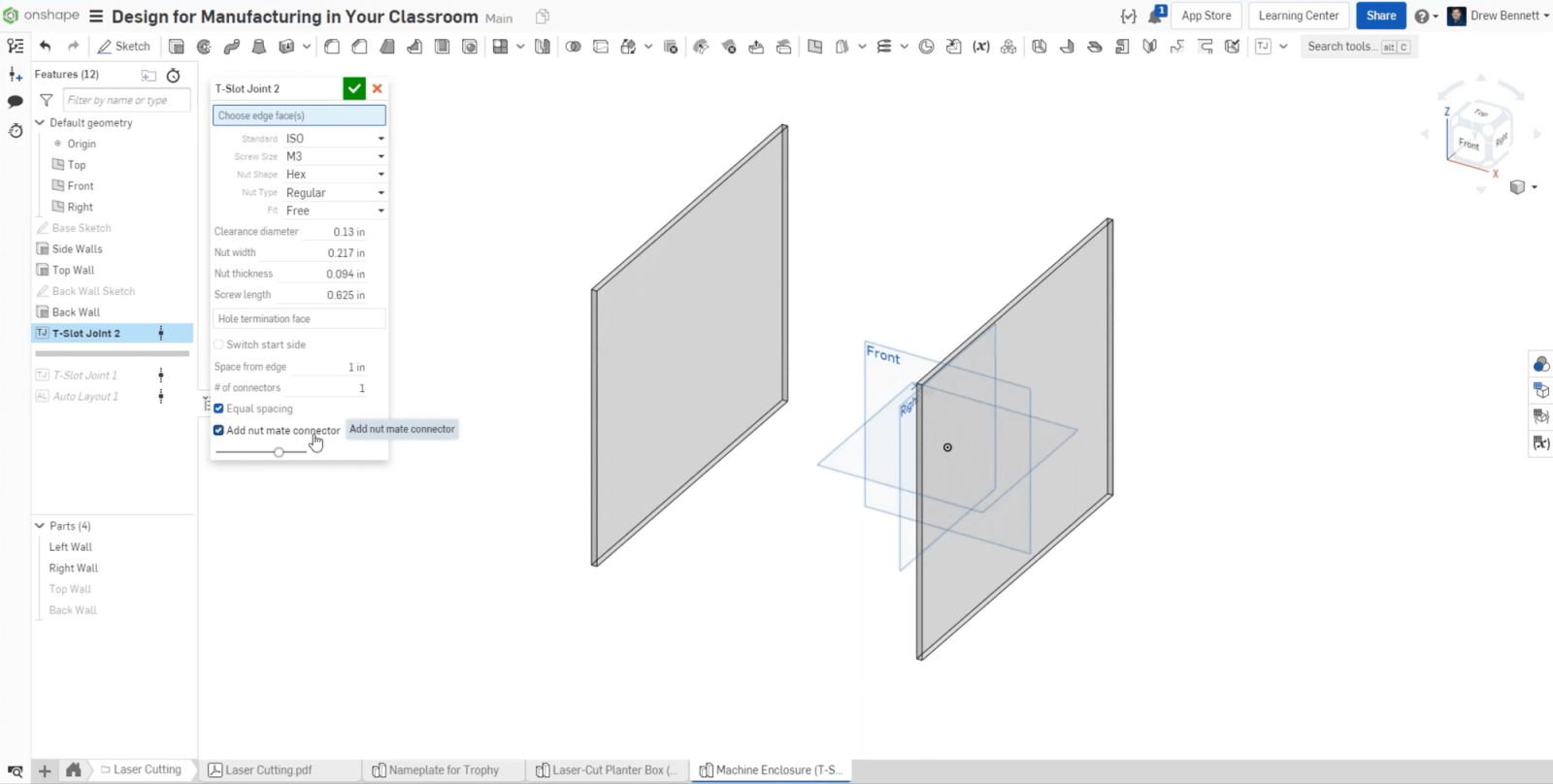Screen dimensions: 1553x784
Task: Cancel T-Slot Joint dialog with red X
Action: [378, 88]
